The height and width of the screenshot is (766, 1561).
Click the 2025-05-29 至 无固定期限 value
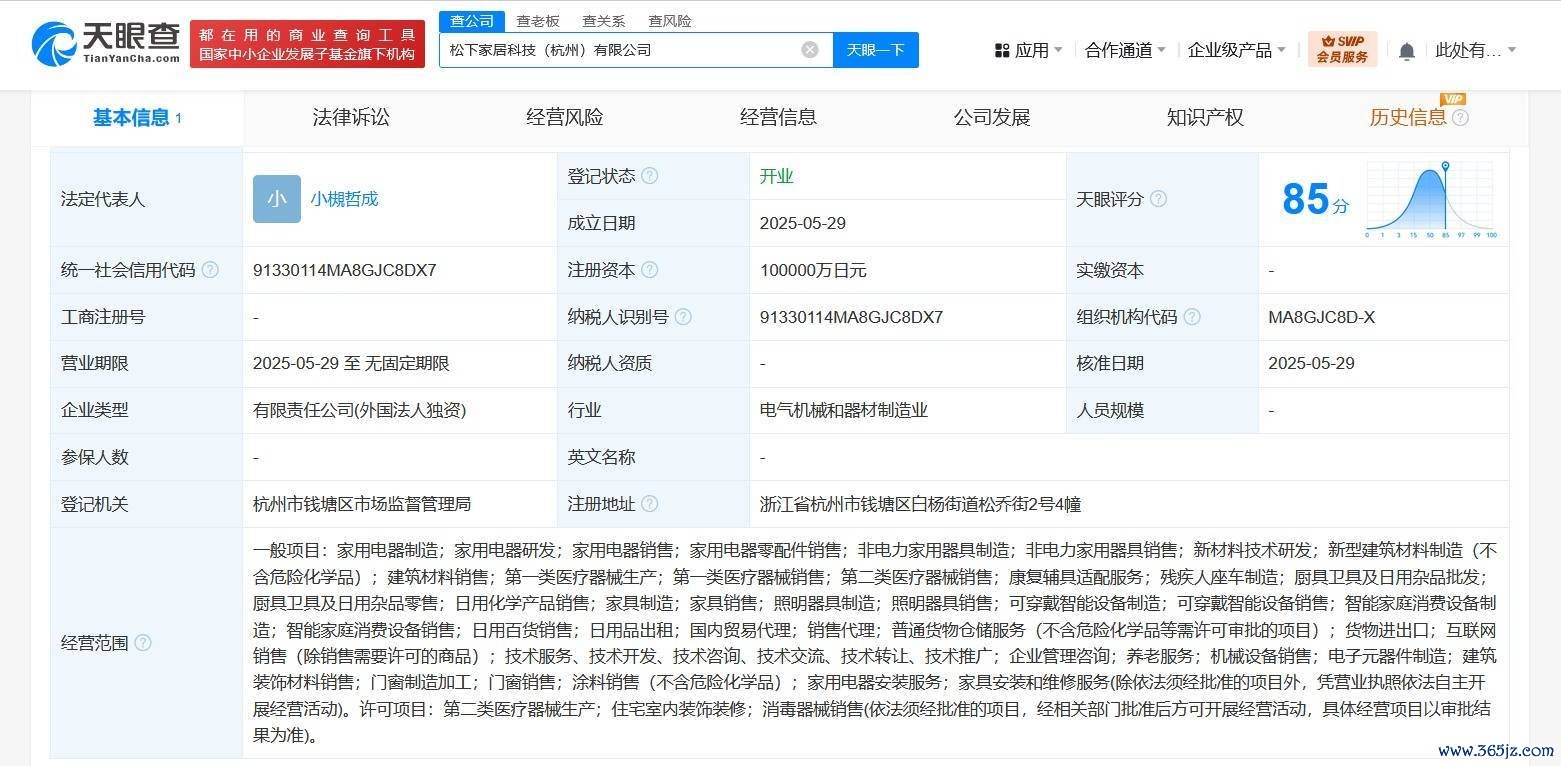click(x=351, y=364)
